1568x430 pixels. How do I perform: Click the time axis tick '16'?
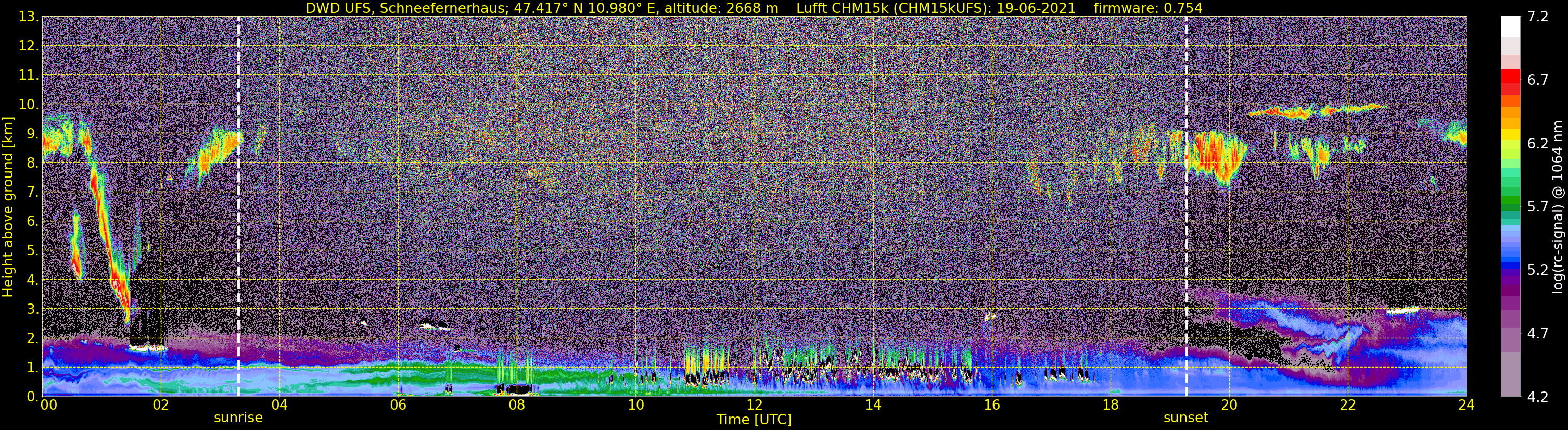[991, 406]
